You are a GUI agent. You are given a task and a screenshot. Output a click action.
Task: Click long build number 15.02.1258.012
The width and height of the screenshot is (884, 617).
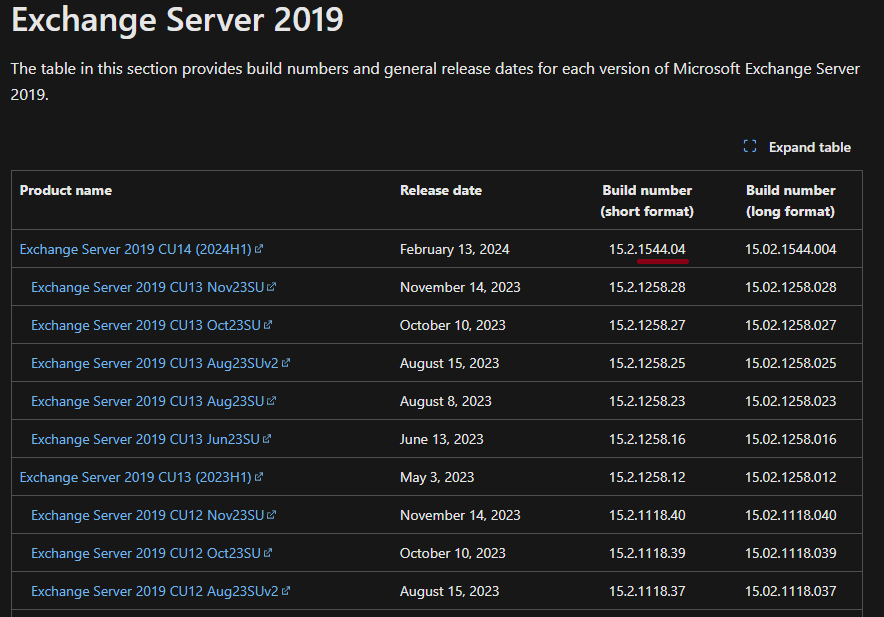[x=790, y=477]
